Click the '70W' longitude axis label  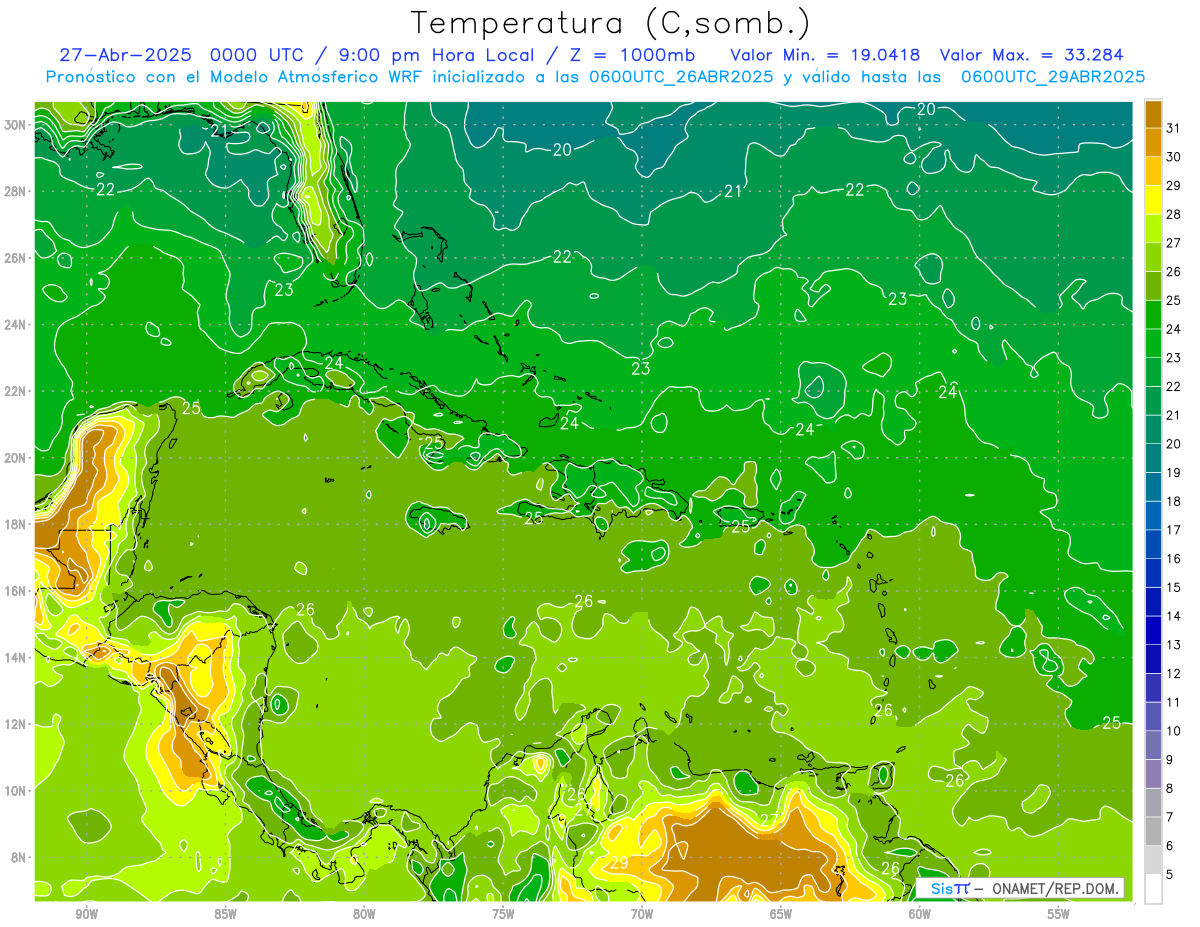click(x=642, y=914)
